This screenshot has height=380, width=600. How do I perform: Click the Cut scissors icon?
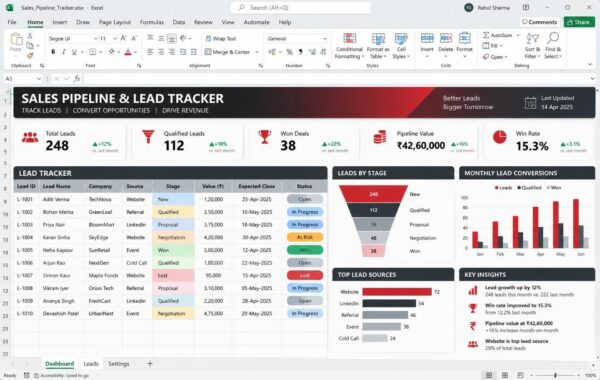pyautogui.click(x=30, y=36)
